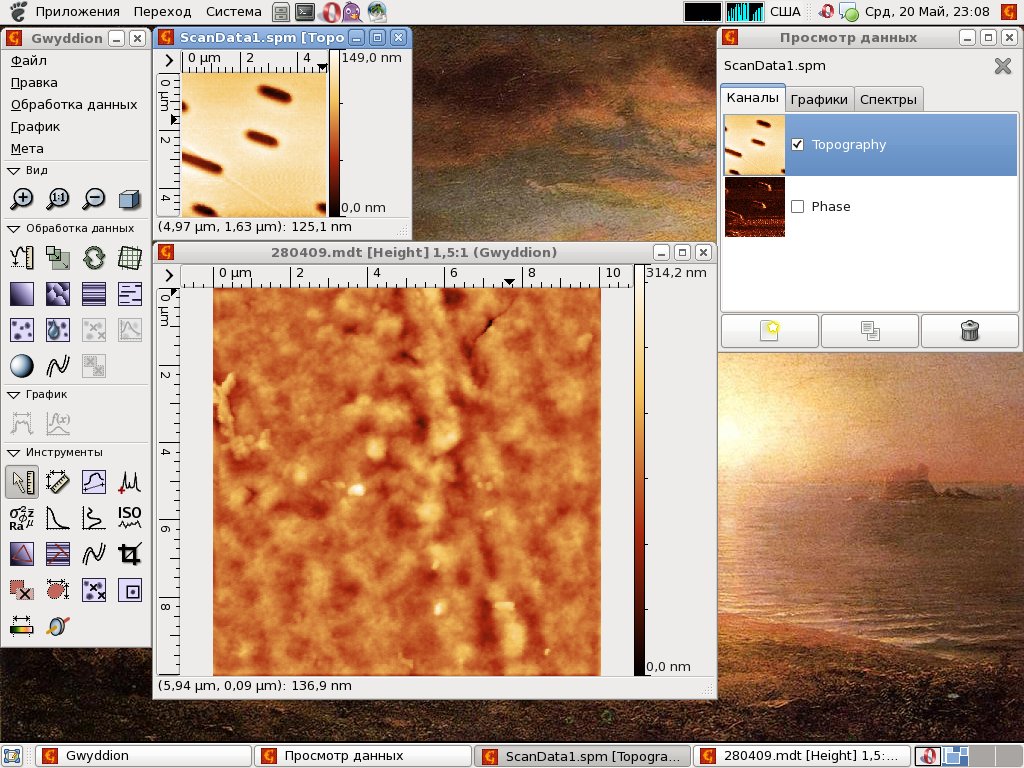Click the Fix zero data process icon
This screenshot has width=1024, height=768.
22,257
